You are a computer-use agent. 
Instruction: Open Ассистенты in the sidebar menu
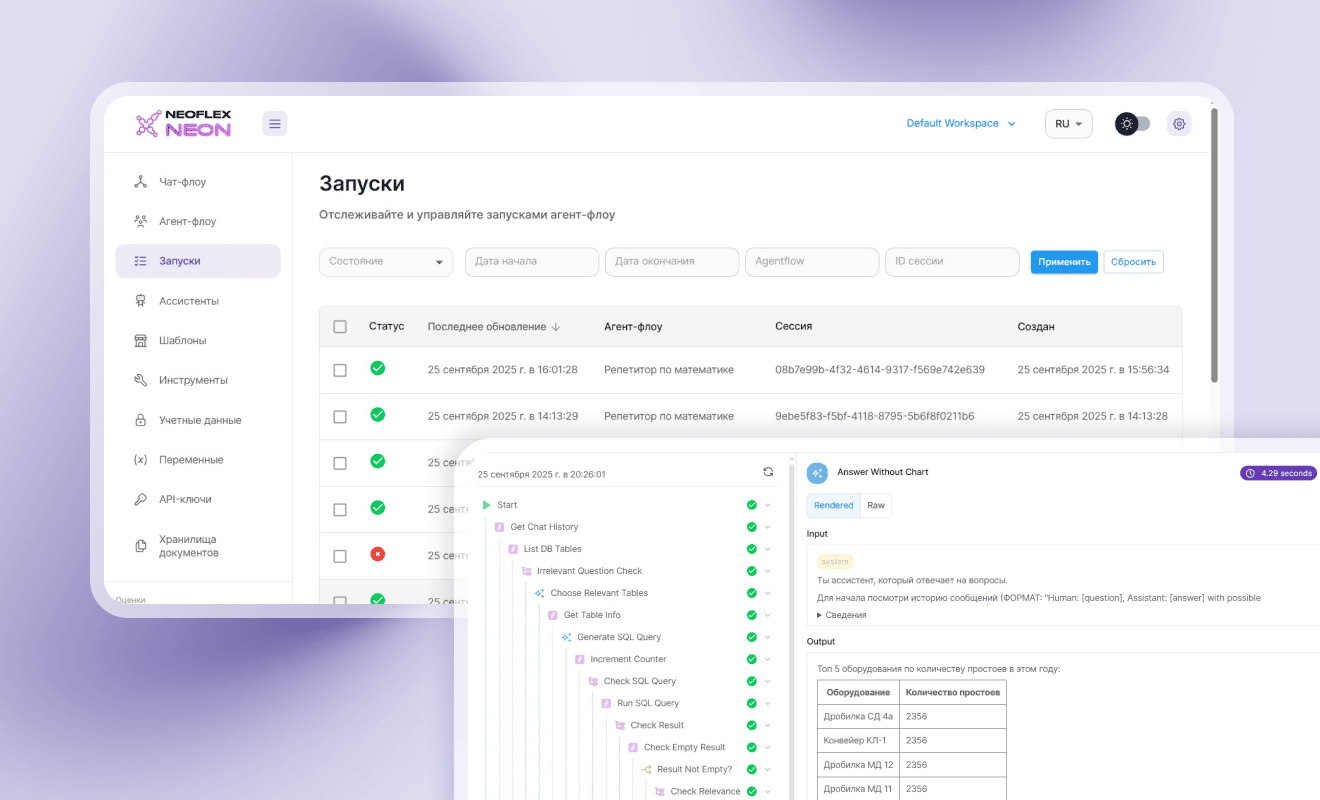click(188, 301)
